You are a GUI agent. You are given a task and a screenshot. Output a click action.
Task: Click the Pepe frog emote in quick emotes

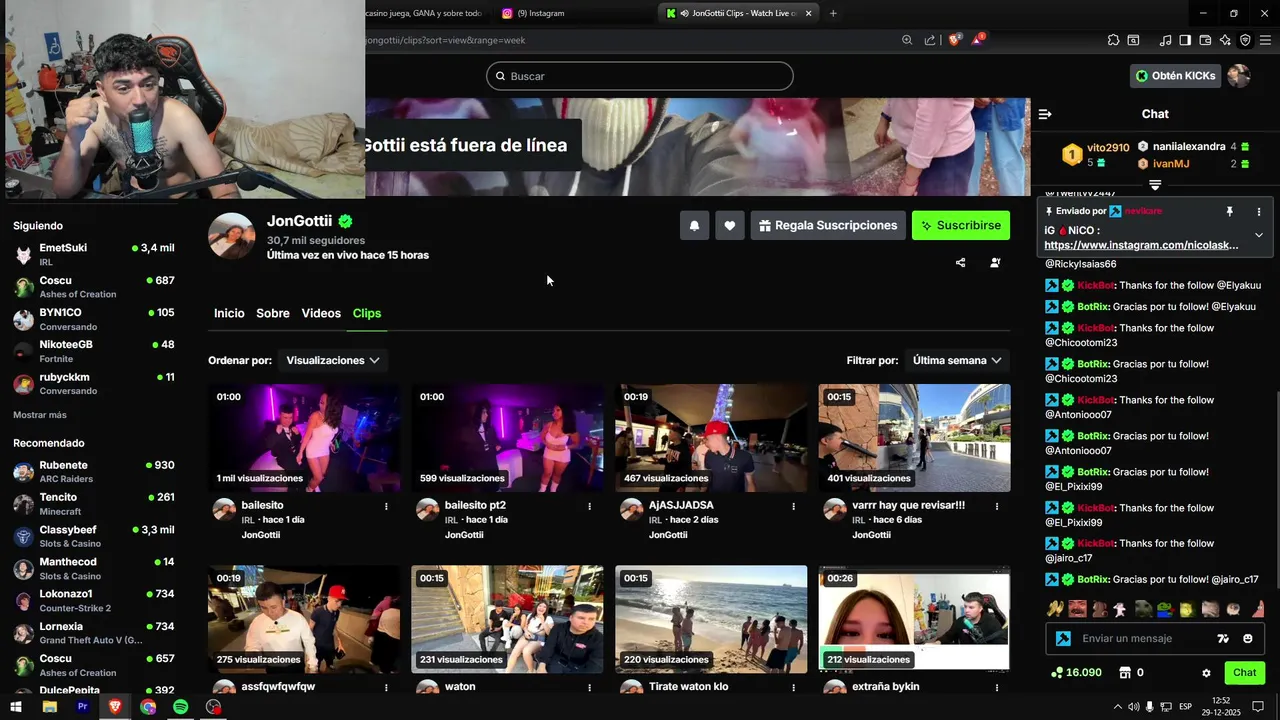(1165, 608)
